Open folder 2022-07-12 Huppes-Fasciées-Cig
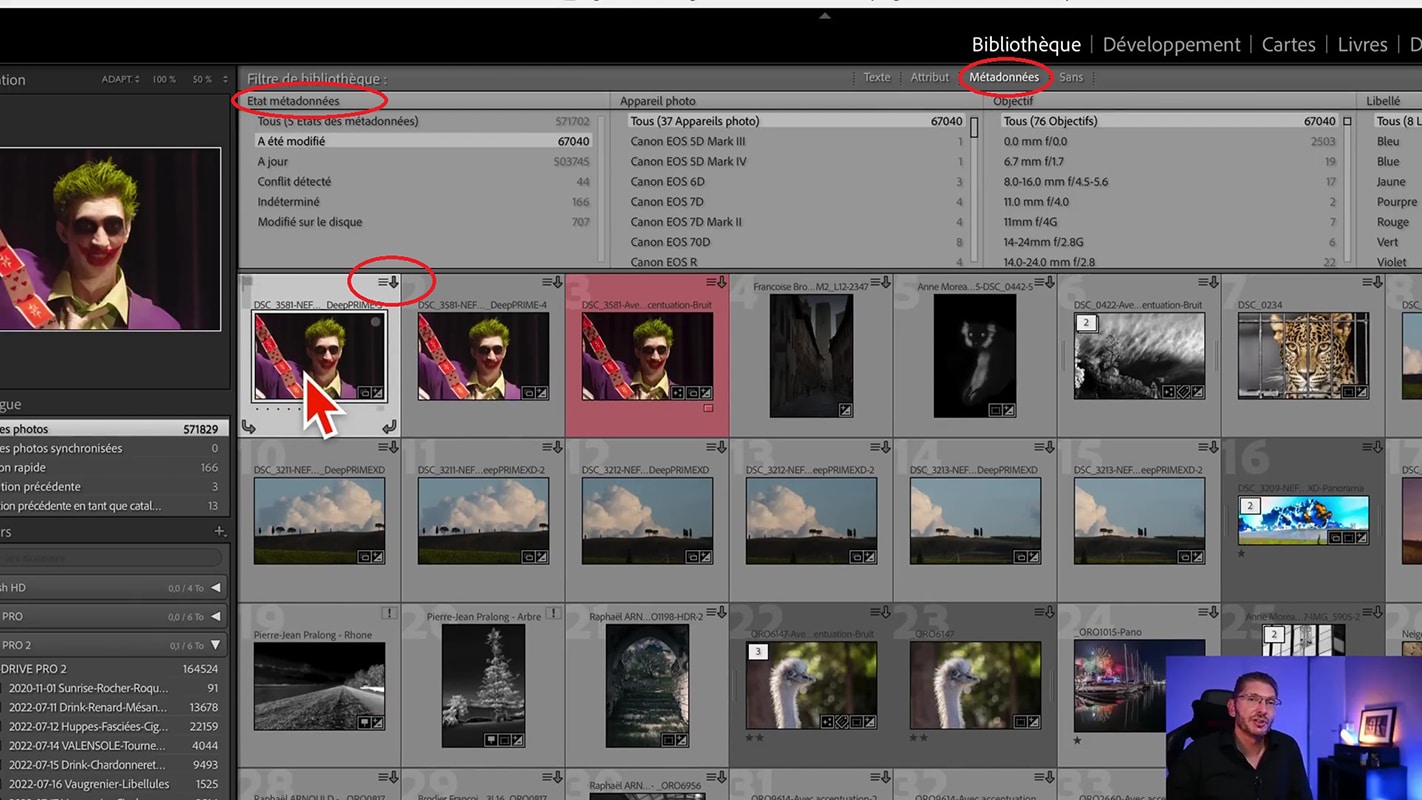 point(112,727)
